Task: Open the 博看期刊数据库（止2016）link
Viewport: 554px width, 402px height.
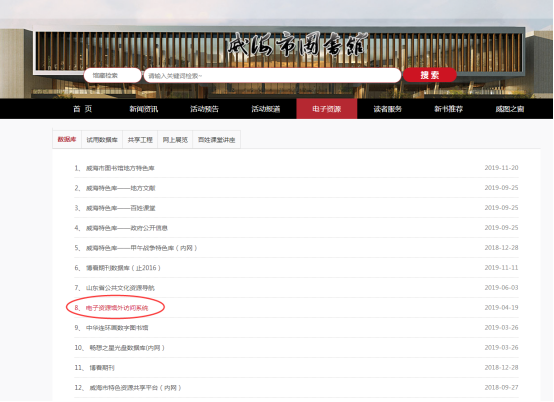Action: pos(123,268)
